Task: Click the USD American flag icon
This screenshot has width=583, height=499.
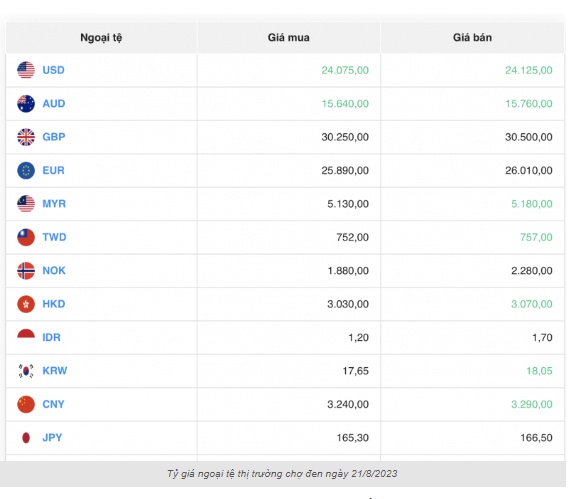Action: (26, 70)
